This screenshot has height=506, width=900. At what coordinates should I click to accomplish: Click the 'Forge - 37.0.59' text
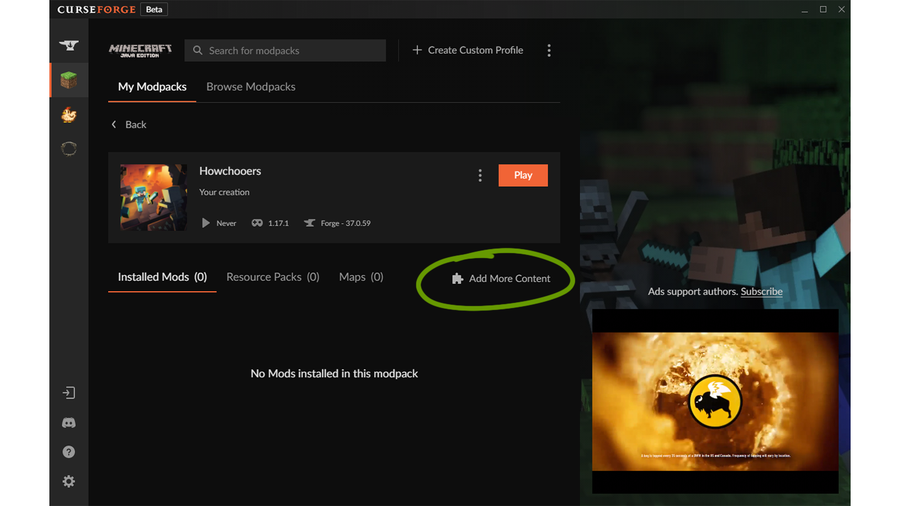[x=346, y=223]
